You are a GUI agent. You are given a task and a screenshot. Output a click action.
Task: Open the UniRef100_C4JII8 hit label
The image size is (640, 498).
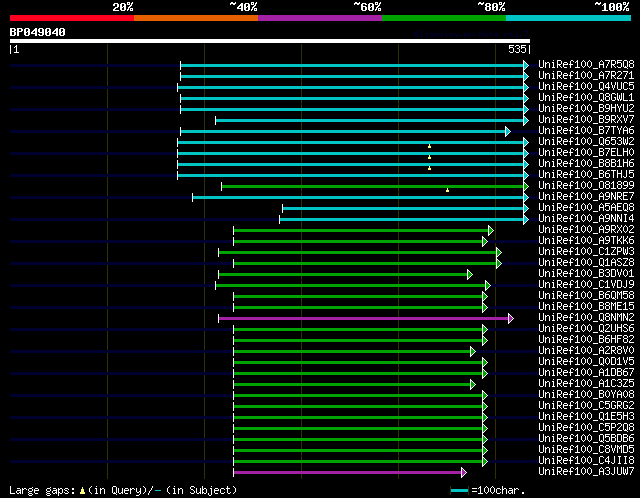(x=586, y=460)
